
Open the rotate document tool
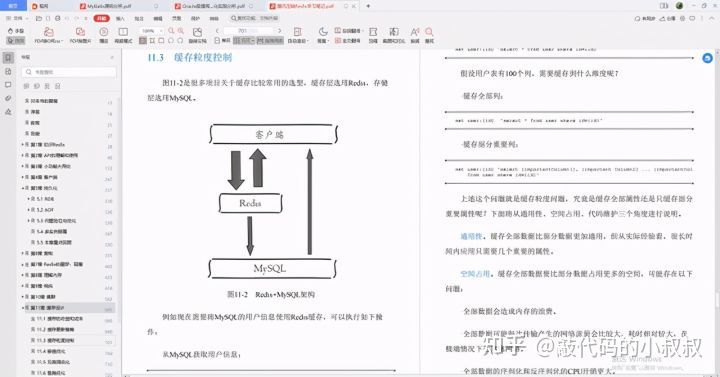[197, 35]
